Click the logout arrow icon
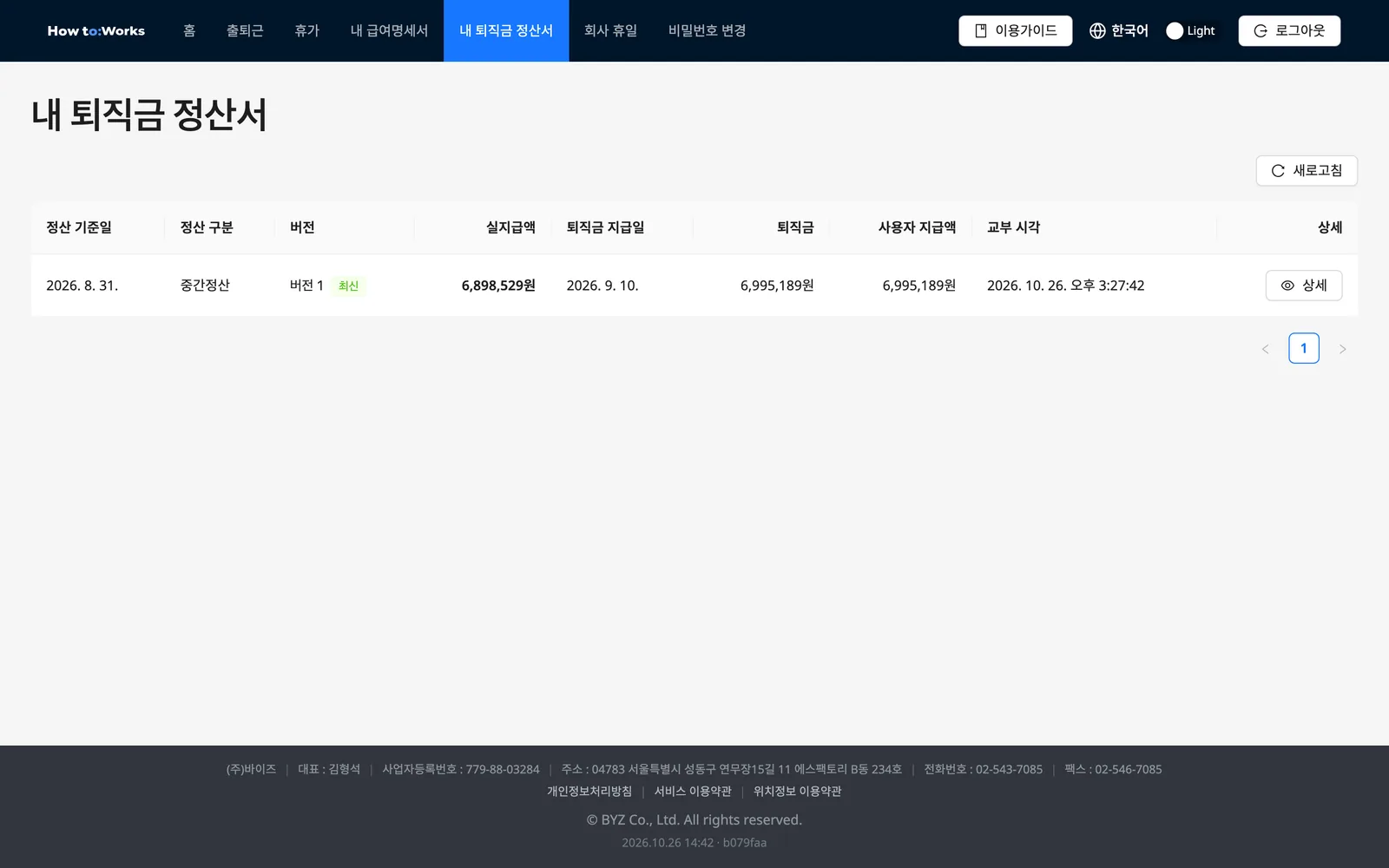 coord(1261,30)
